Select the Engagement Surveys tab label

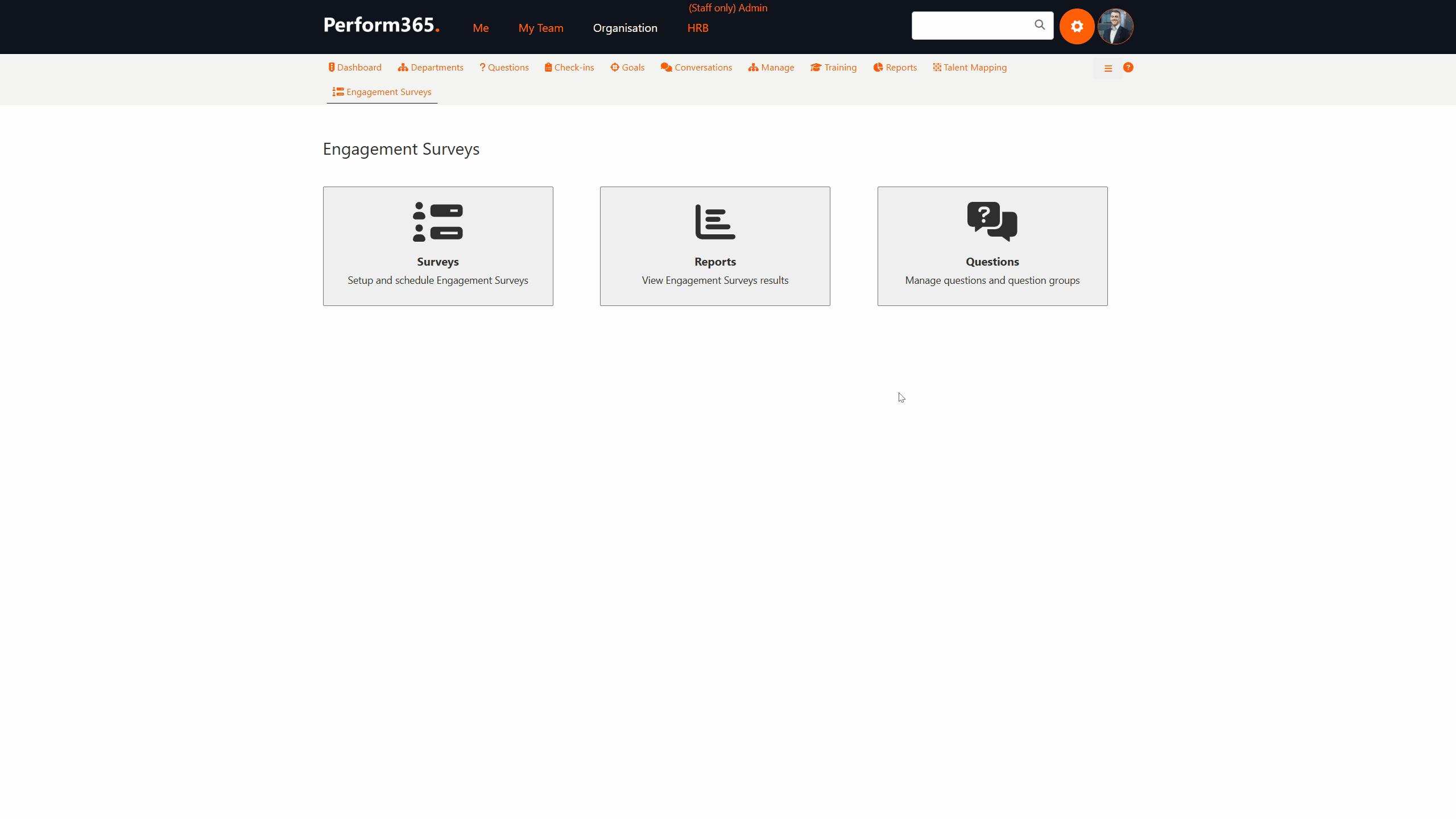[x=389, y=92]
